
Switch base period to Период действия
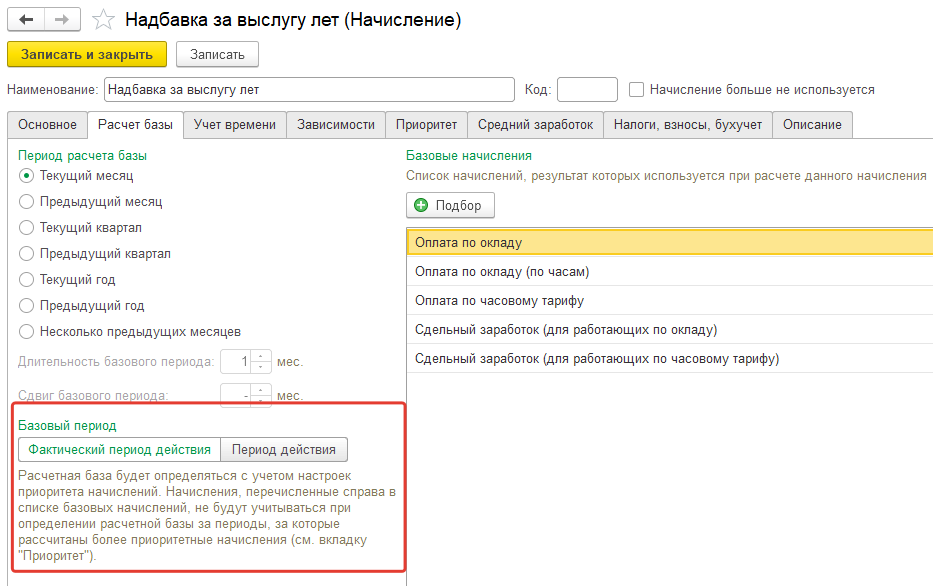click(x=284, y=449)
